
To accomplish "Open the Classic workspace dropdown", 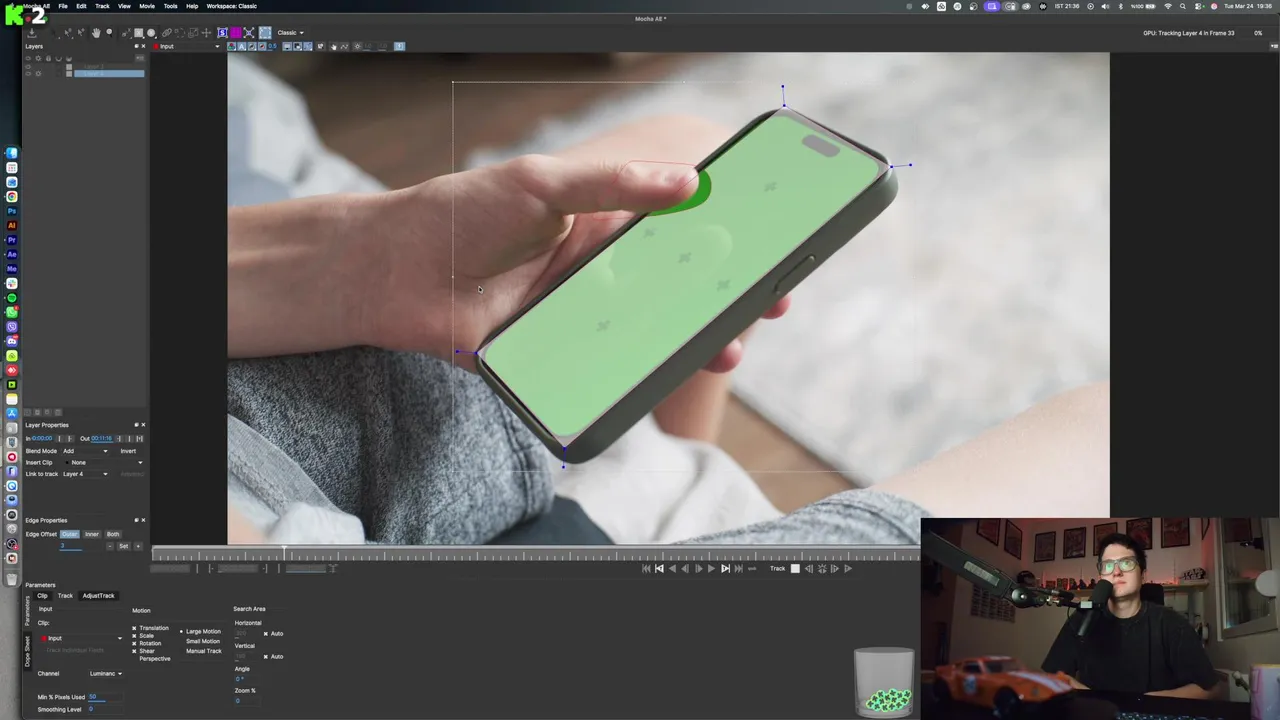I will point(290,32).
